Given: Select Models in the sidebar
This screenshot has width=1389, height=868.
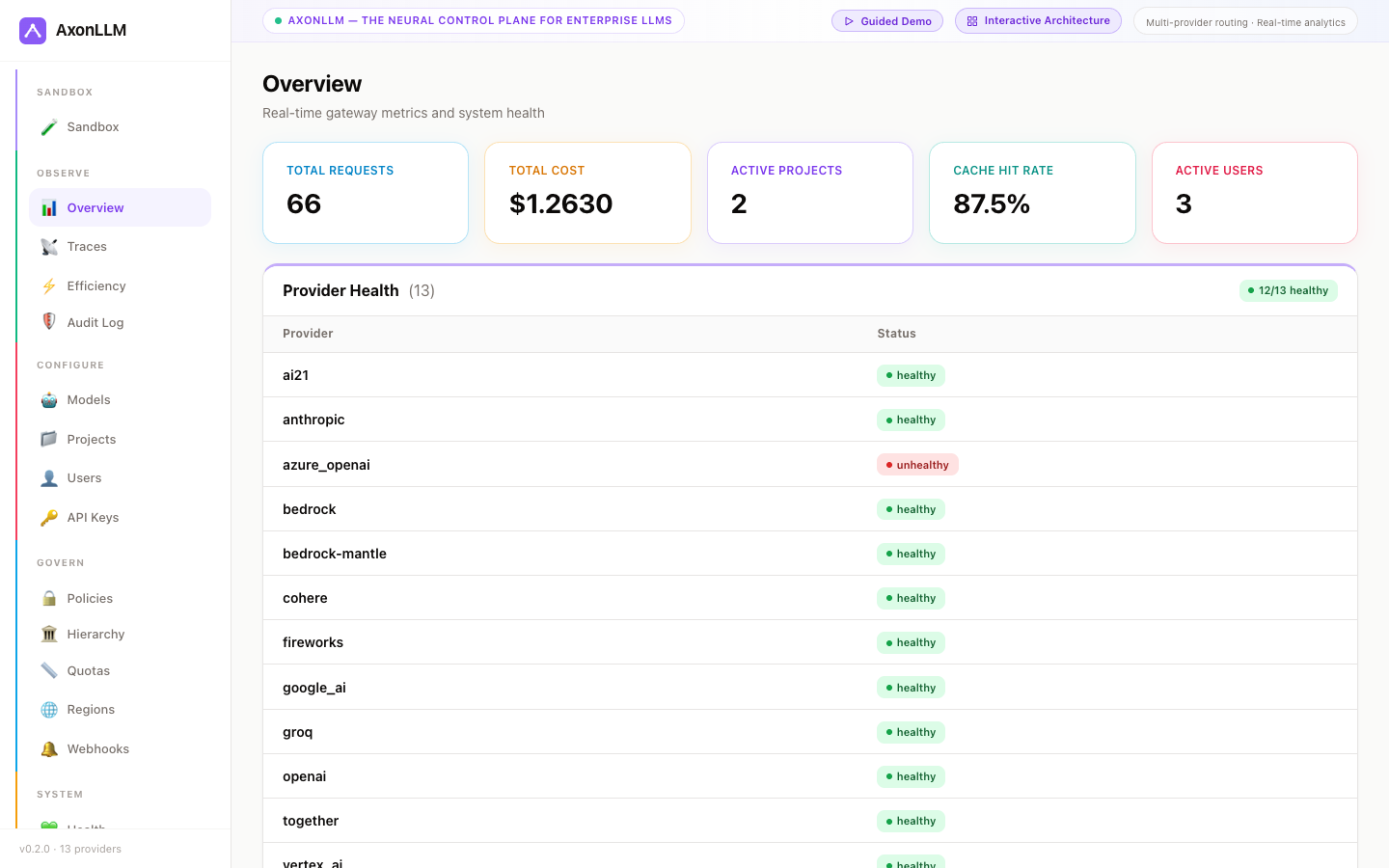Looking at the screenshot, I should [120, 400].
